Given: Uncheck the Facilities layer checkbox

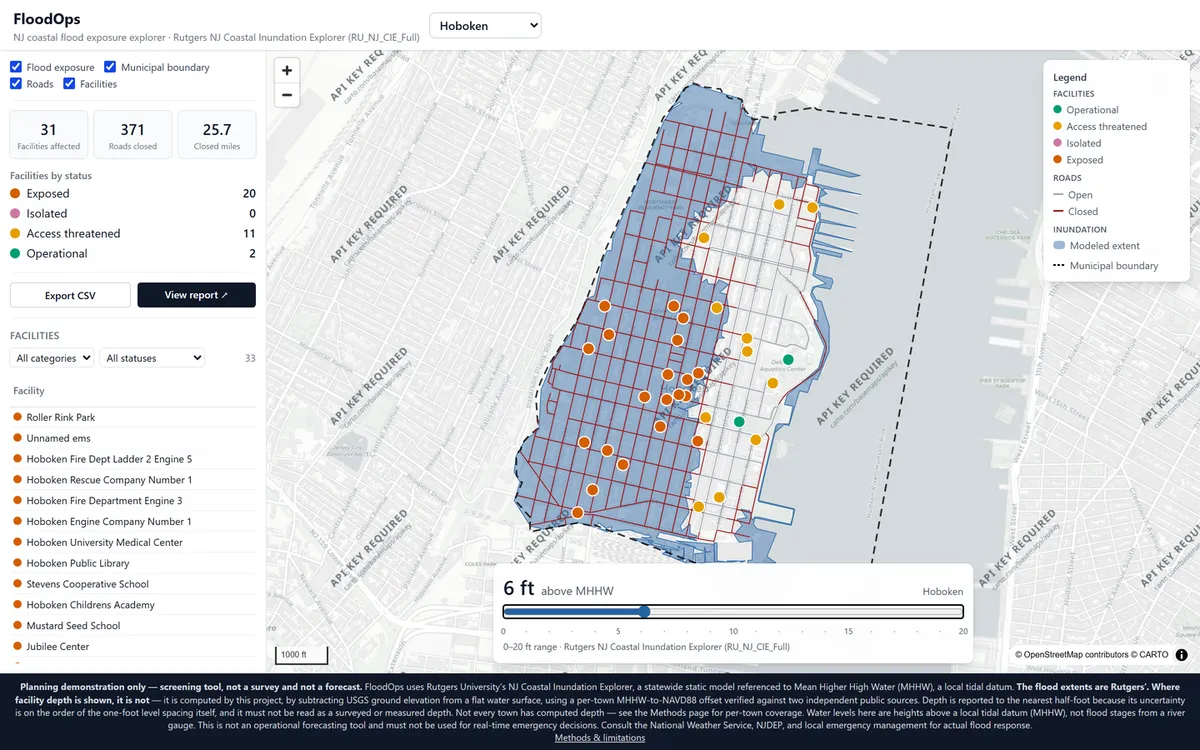Looking at the screenshot, I should [70, 84].
